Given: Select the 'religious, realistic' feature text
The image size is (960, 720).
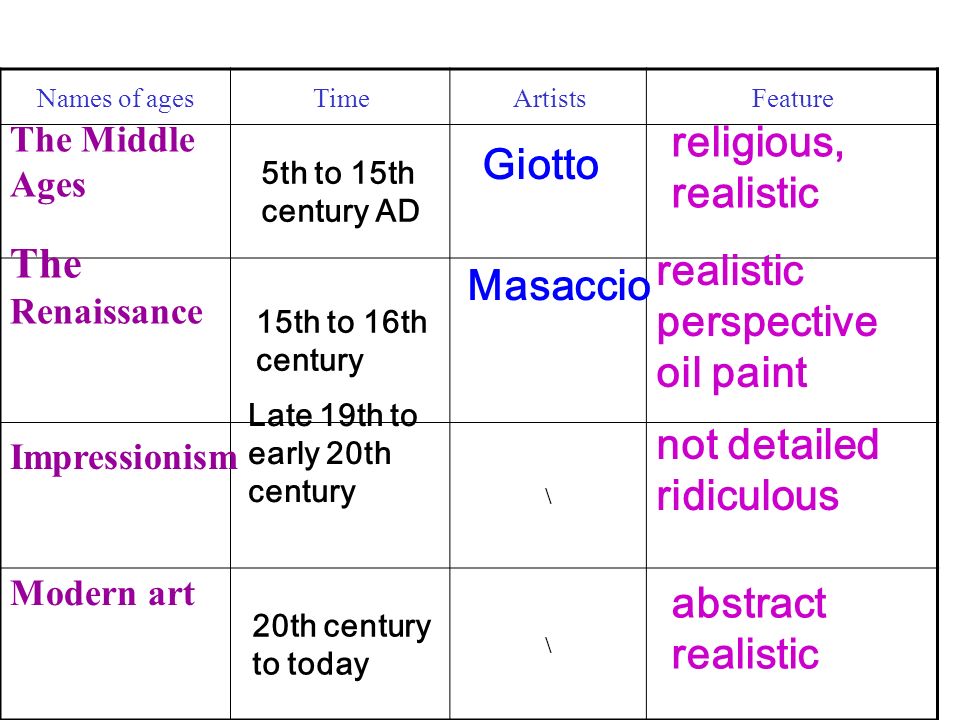Looking at the screenshot, I should coord(758,168).
